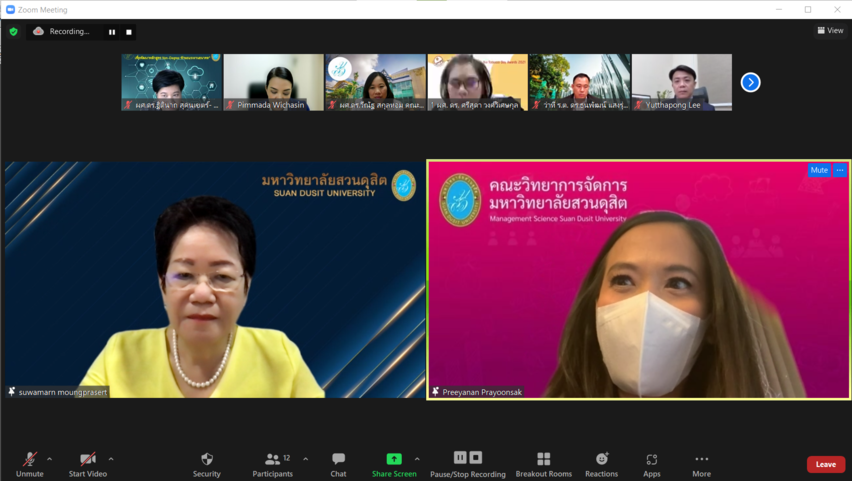852x481 pixels.
Task: Click the green encryption shield icon
Action: [14, 32]
